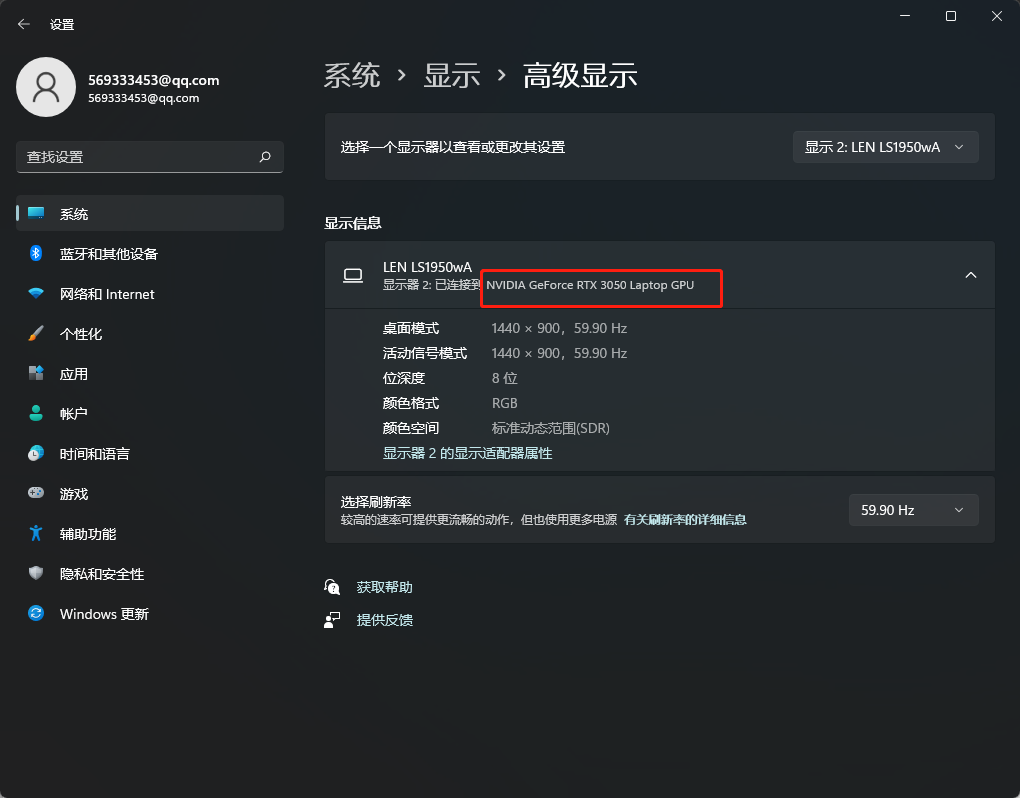Go to Windows 更新
This screenshot has width=1020, height=798.
coord(150,614)
